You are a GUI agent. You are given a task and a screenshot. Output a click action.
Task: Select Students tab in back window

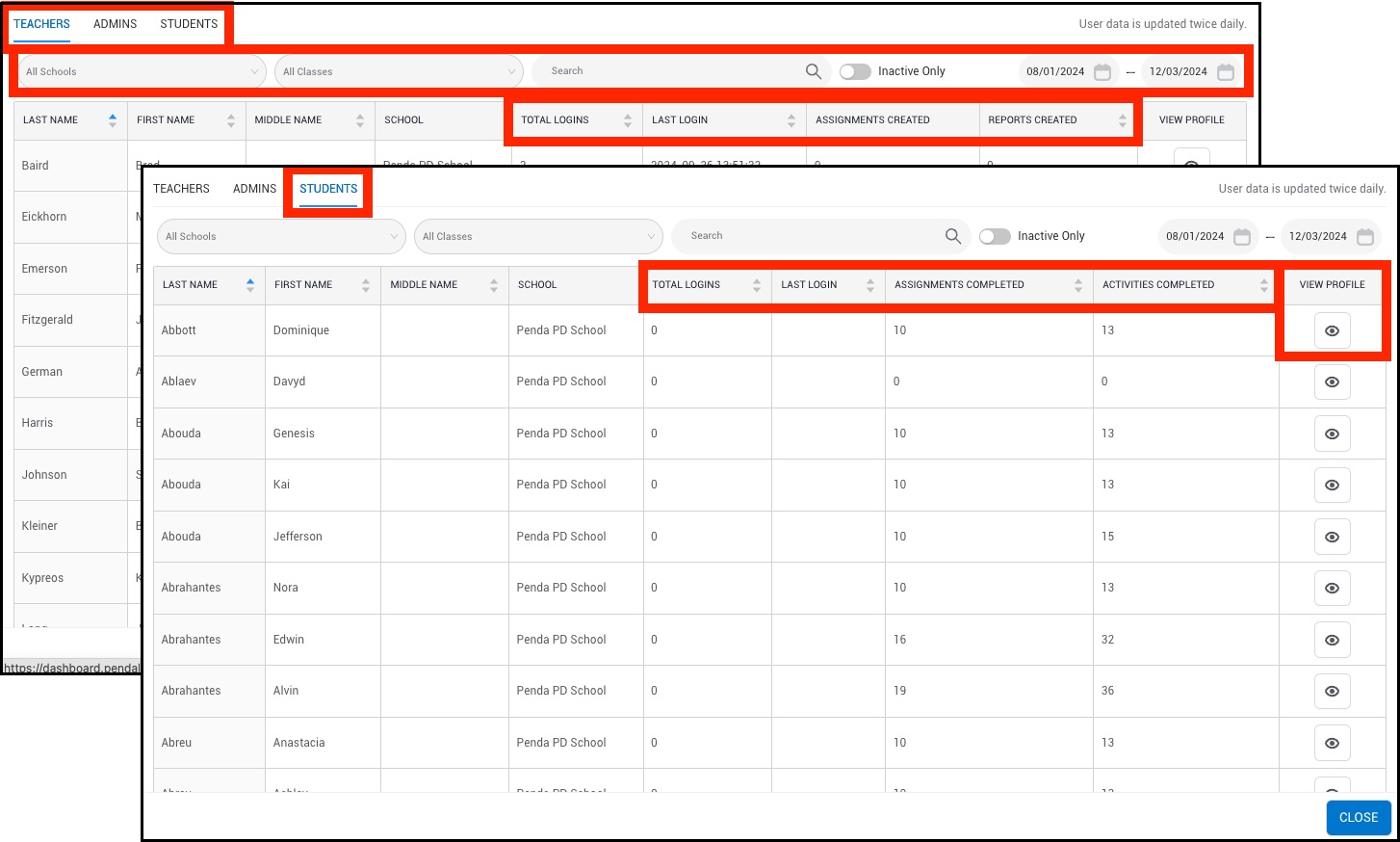pyautogui.click(x=189, y=24)
